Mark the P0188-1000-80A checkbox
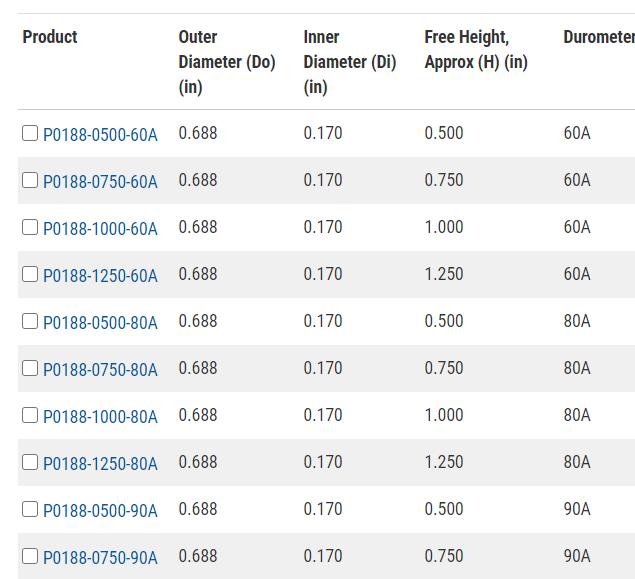Image resolution: width=635 pixels, height=579 pixels. (x=30, y=415)
